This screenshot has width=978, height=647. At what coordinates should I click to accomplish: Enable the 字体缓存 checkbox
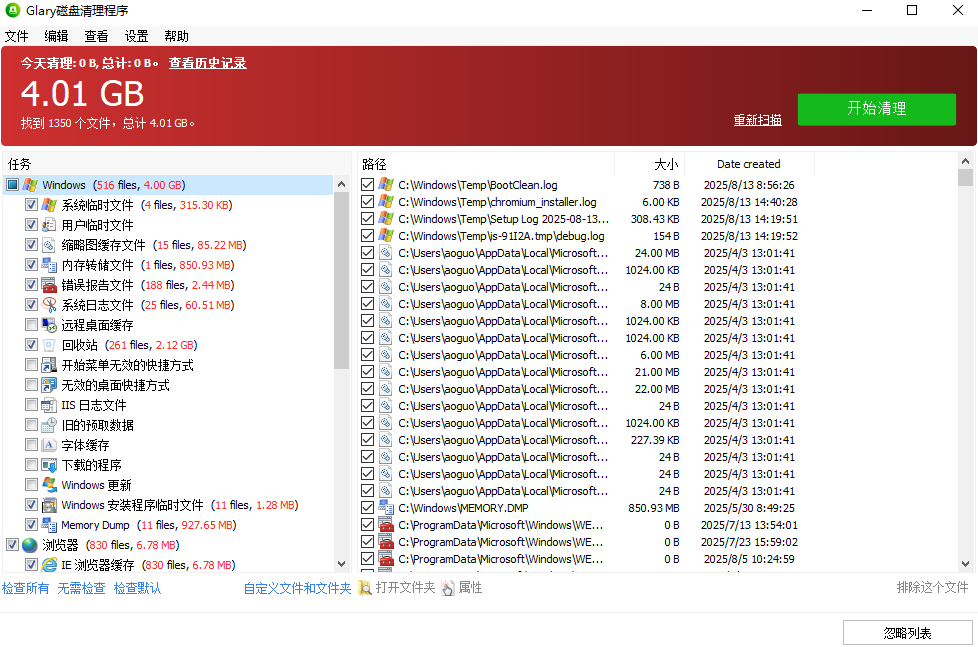(x=31, y=444)
